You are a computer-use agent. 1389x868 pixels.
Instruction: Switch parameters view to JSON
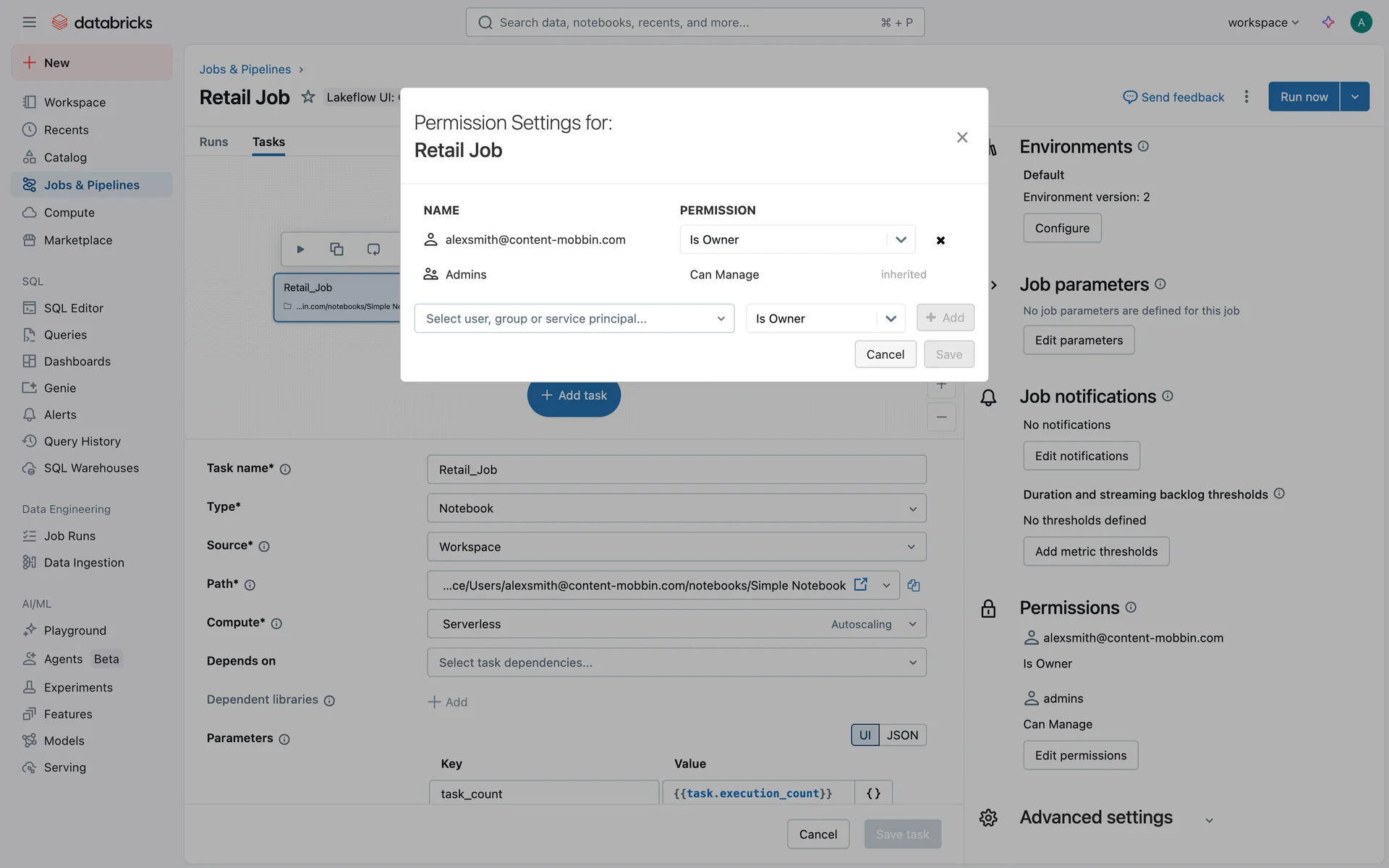point(902,735)
